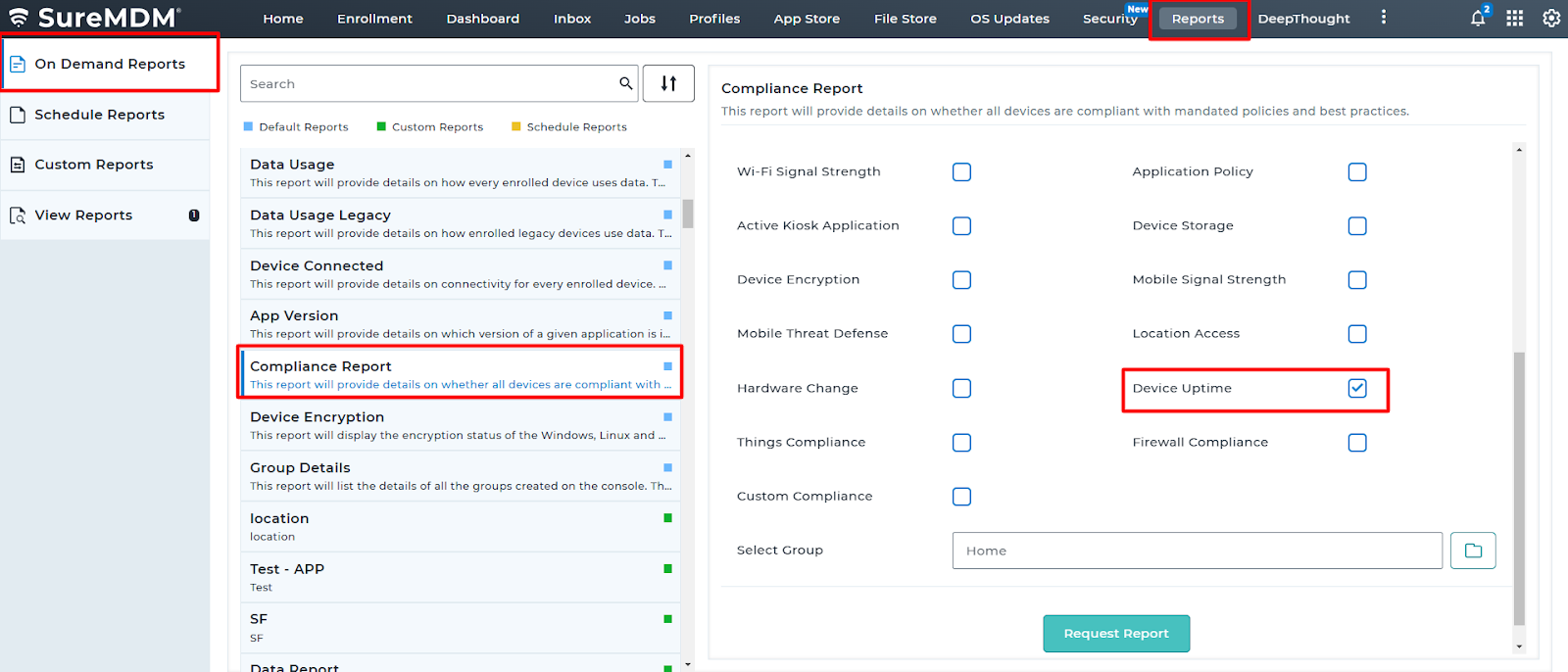Select the Data Usage report
This screenshot has height=672, width=1568.
tap(461, 173)
